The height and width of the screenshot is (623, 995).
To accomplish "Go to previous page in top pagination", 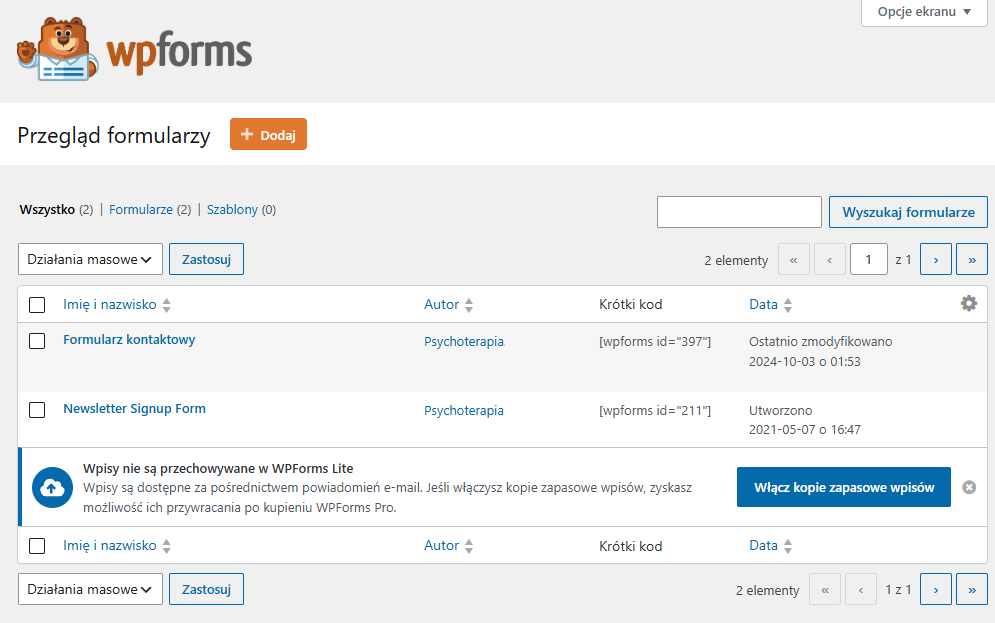I will pyautogui.click(x=829, y=259).
